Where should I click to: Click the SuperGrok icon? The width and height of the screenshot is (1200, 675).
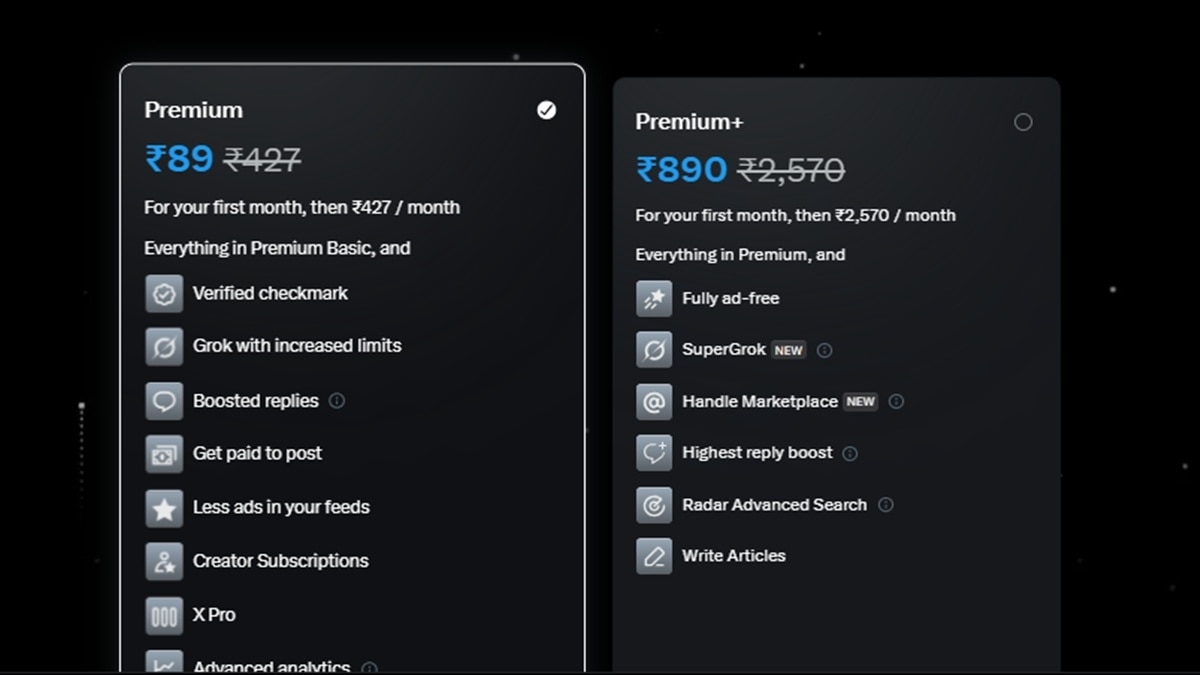click(x=654, y=350)
